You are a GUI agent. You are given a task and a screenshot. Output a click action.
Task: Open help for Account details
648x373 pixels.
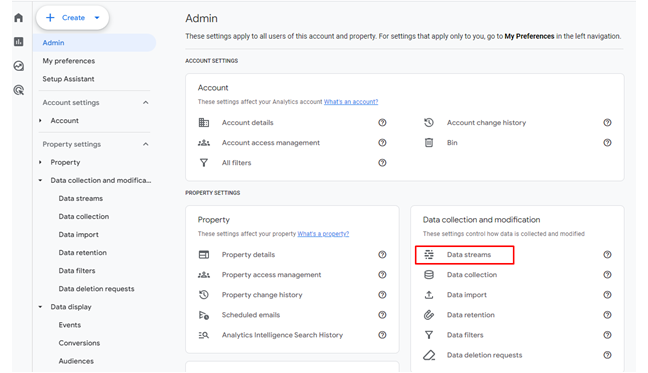click(x=382, y=123)
